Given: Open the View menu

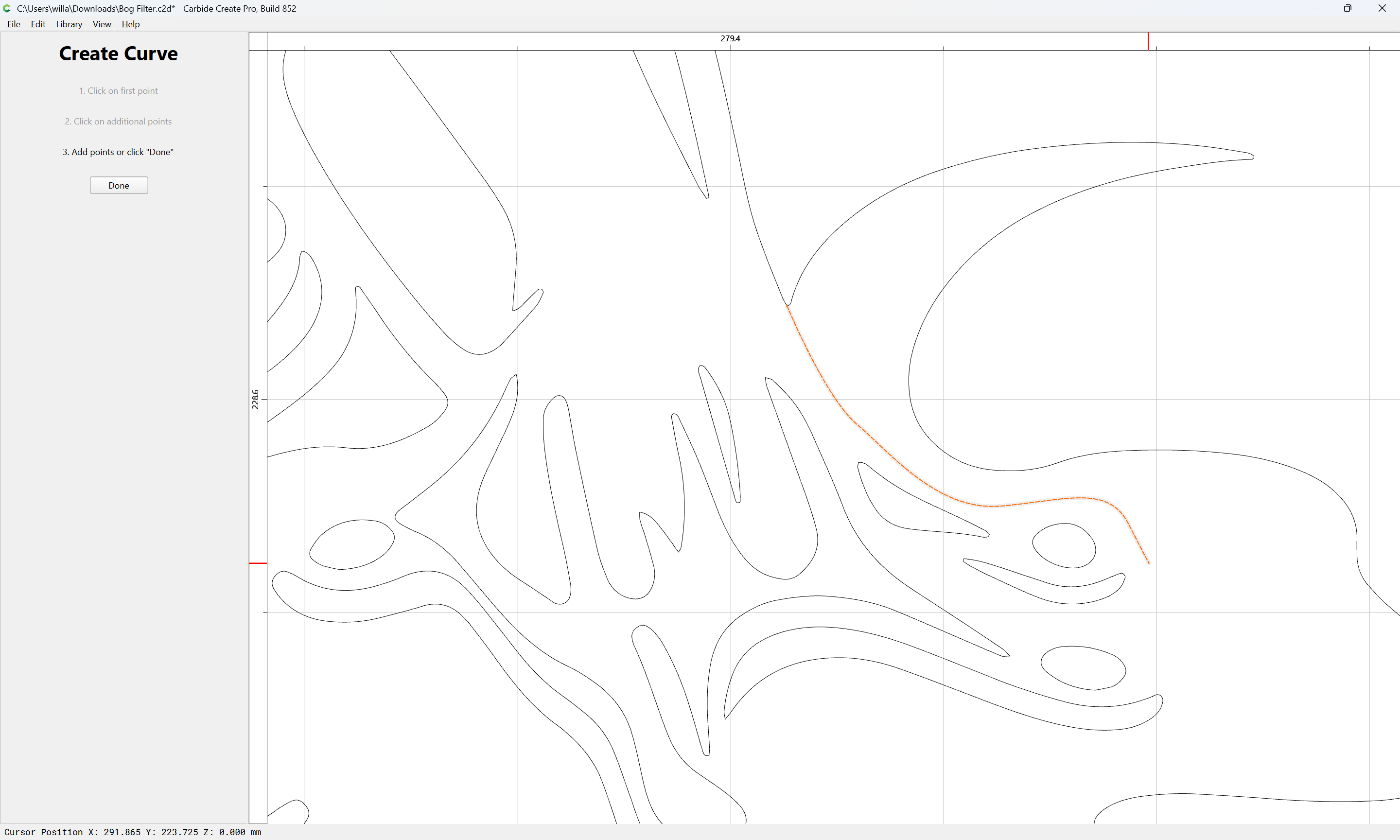Looking at the screenshot, I should click(x=102, y=24).
